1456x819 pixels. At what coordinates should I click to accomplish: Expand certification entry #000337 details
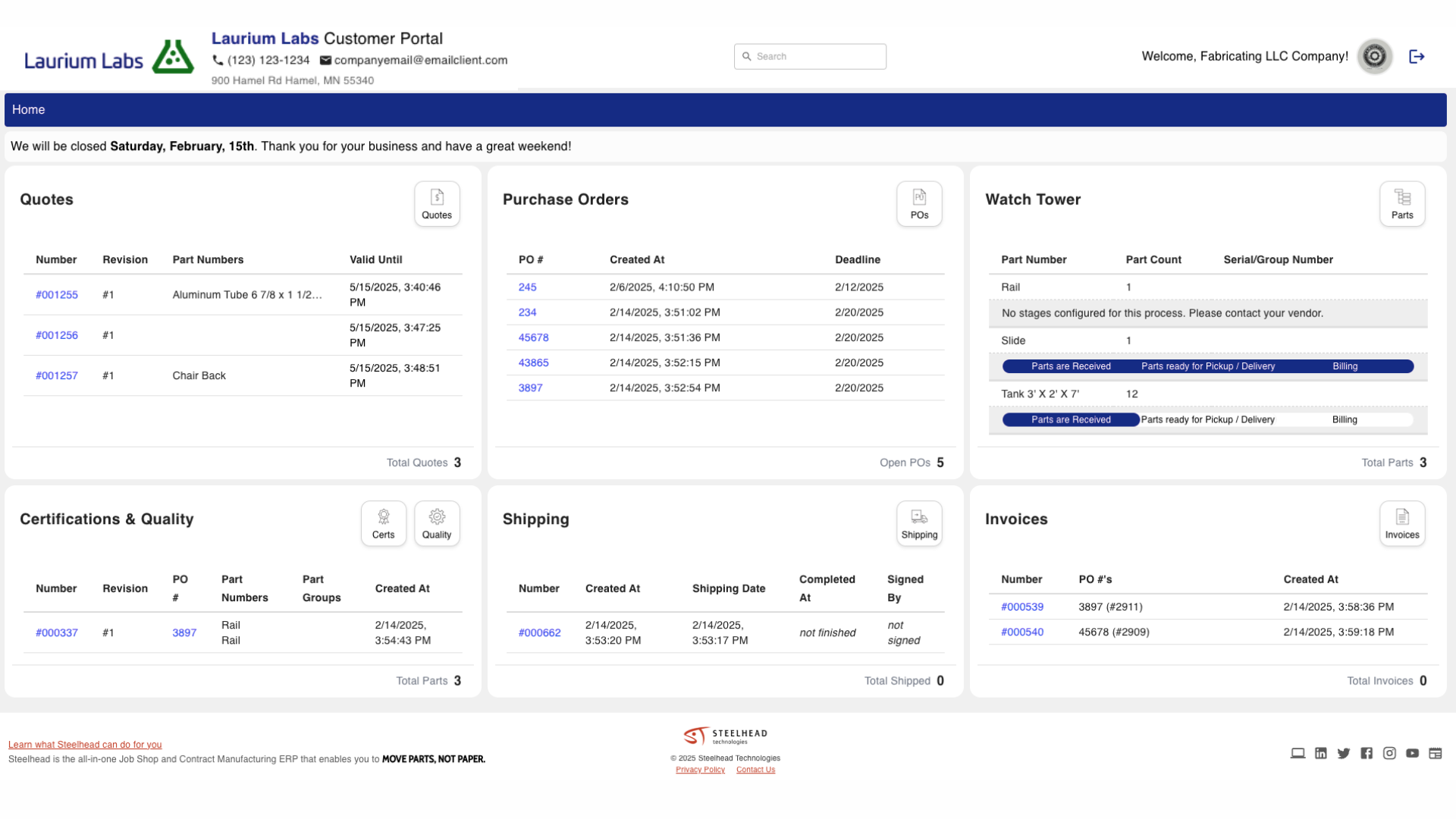(x=57, y=632)
